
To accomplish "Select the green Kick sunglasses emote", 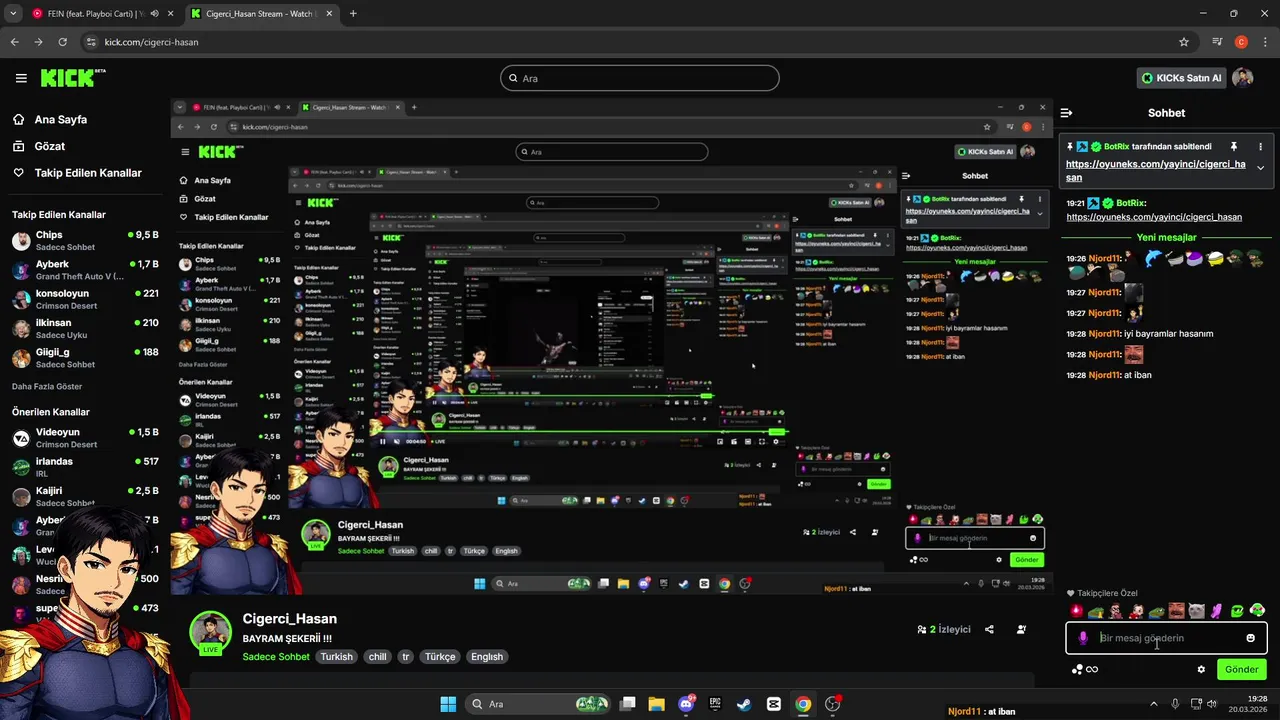I will coord(1237,611).
